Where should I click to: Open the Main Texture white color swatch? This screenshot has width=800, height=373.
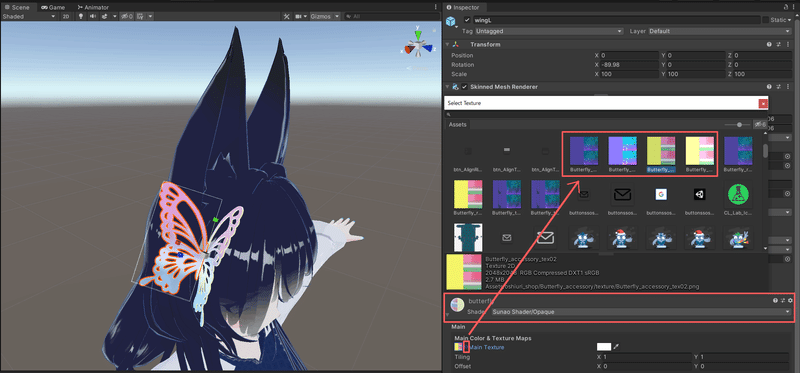604,347
